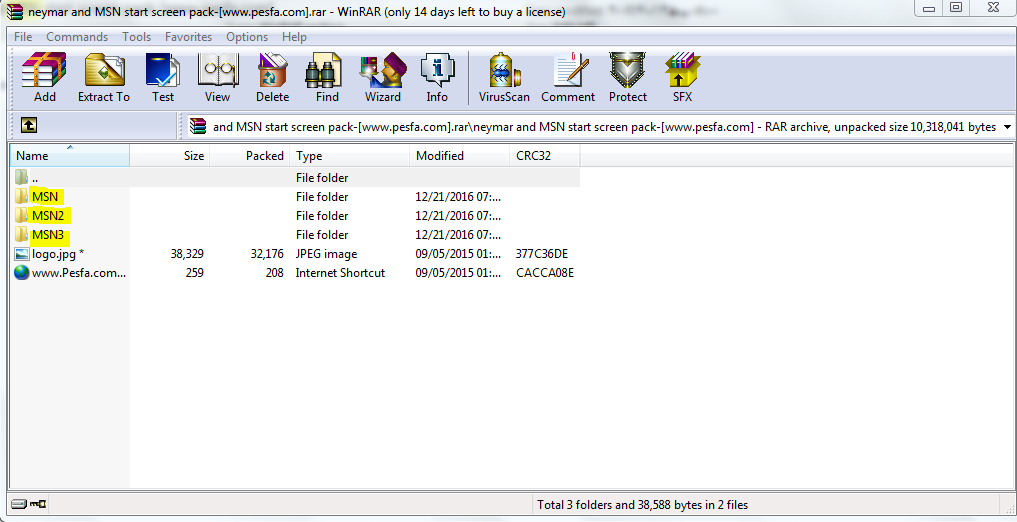Click the drive and key status bar icon
The width and height of the screenshot is (1017, 522).
coord(29,504)
